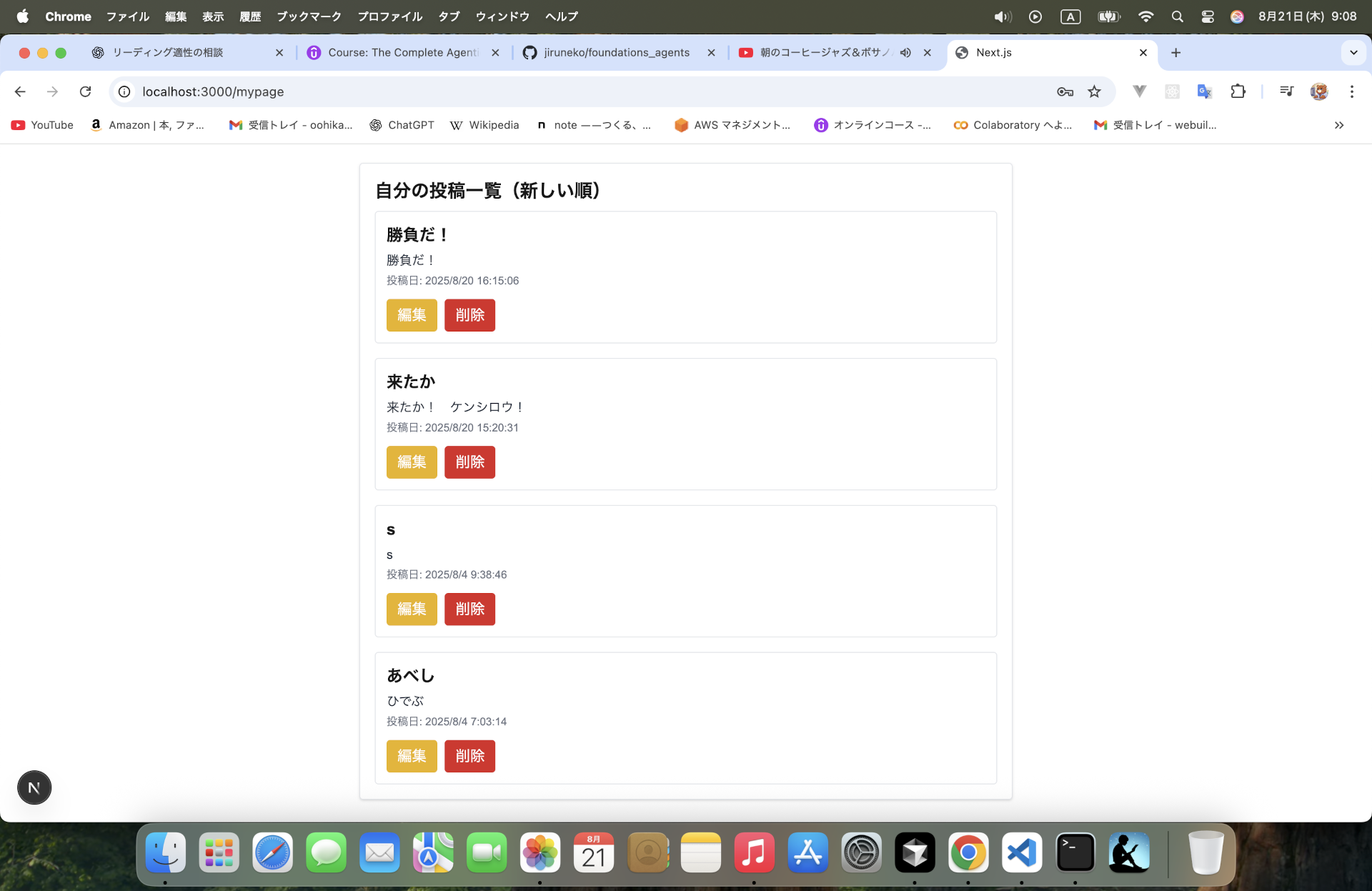Open the tab list chevron
This screenshot has height=891, width=1372.
[x=1353, y=52]
